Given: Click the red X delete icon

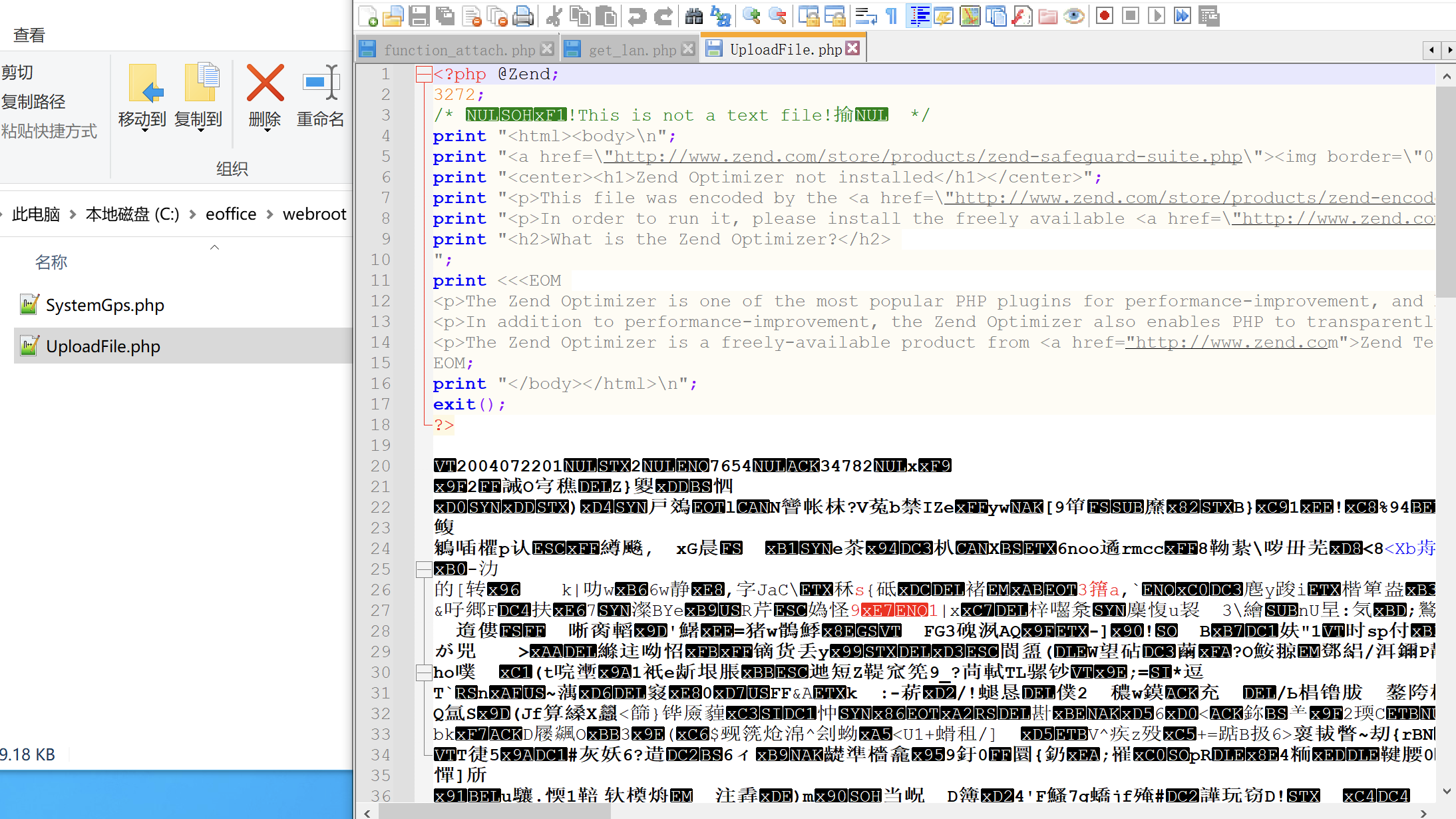Looking at the screenshot, I should point(265,84).
